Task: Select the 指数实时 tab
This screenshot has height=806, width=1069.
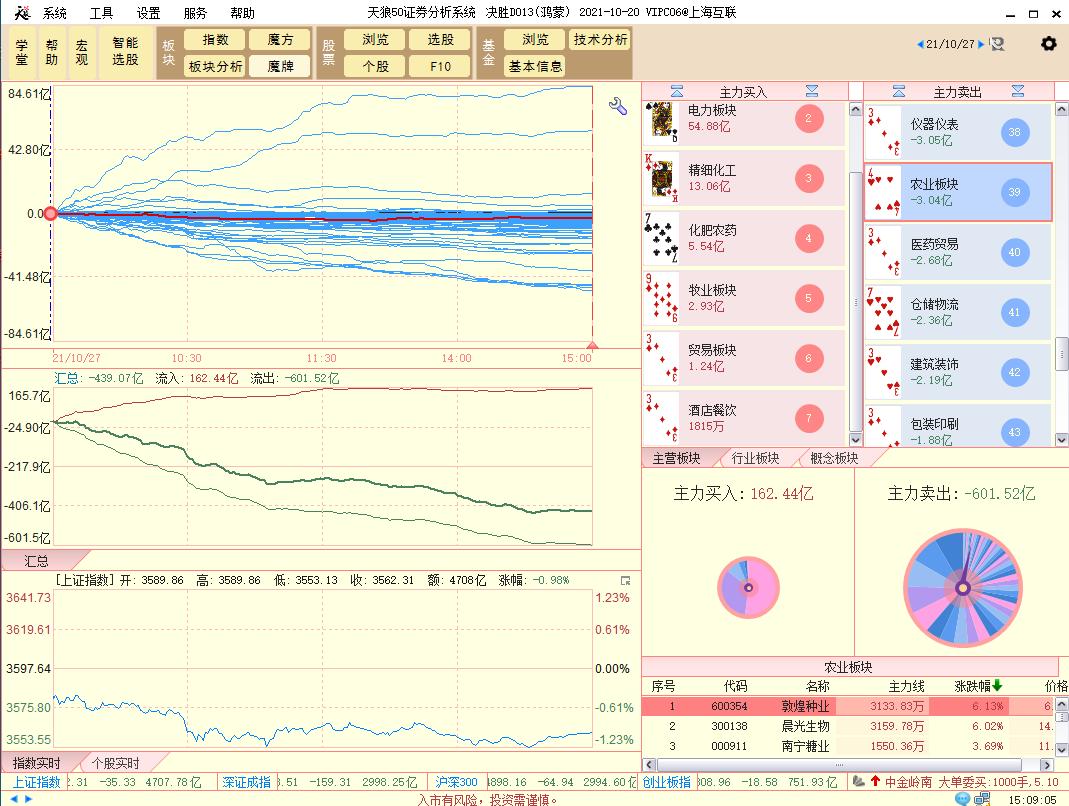Action: pos(36,763)
